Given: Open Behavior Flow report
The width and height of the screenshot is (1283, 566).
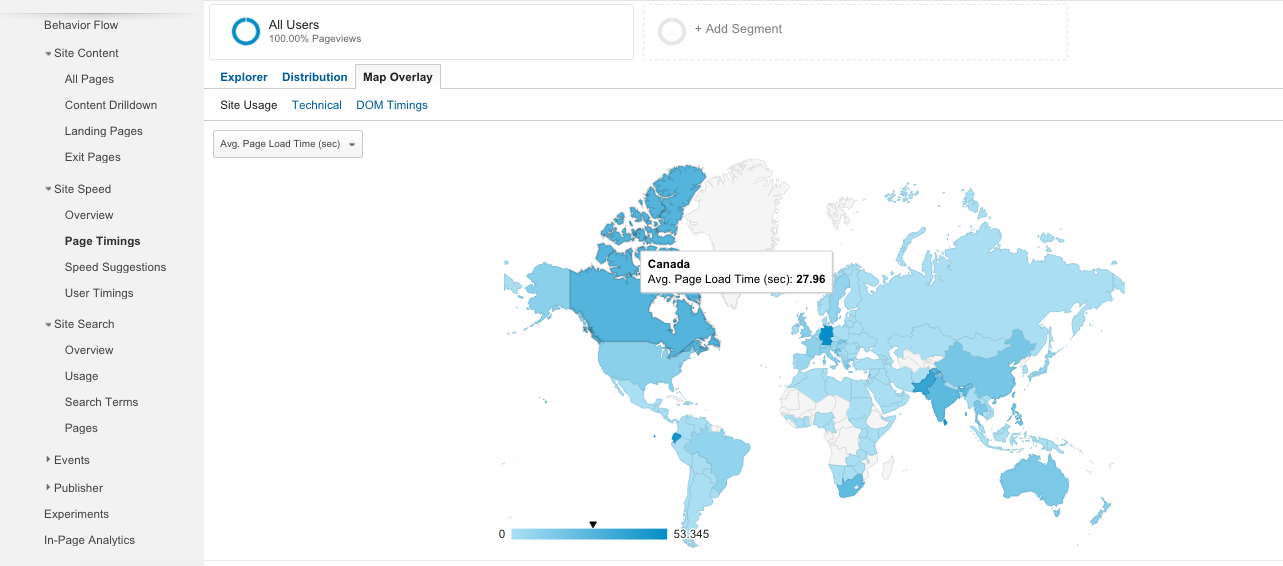Looking at the screenshot, I should click(x=81, y=25).
